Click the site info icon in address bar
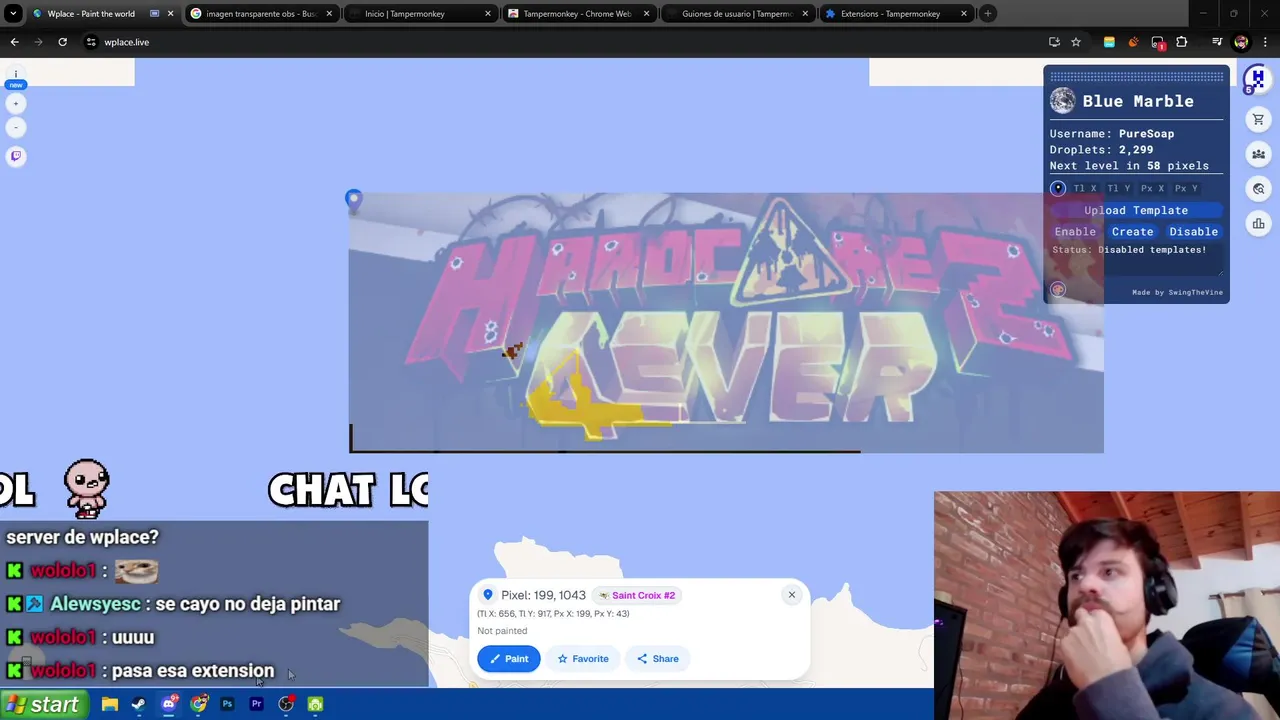 (x=91, y=42)
